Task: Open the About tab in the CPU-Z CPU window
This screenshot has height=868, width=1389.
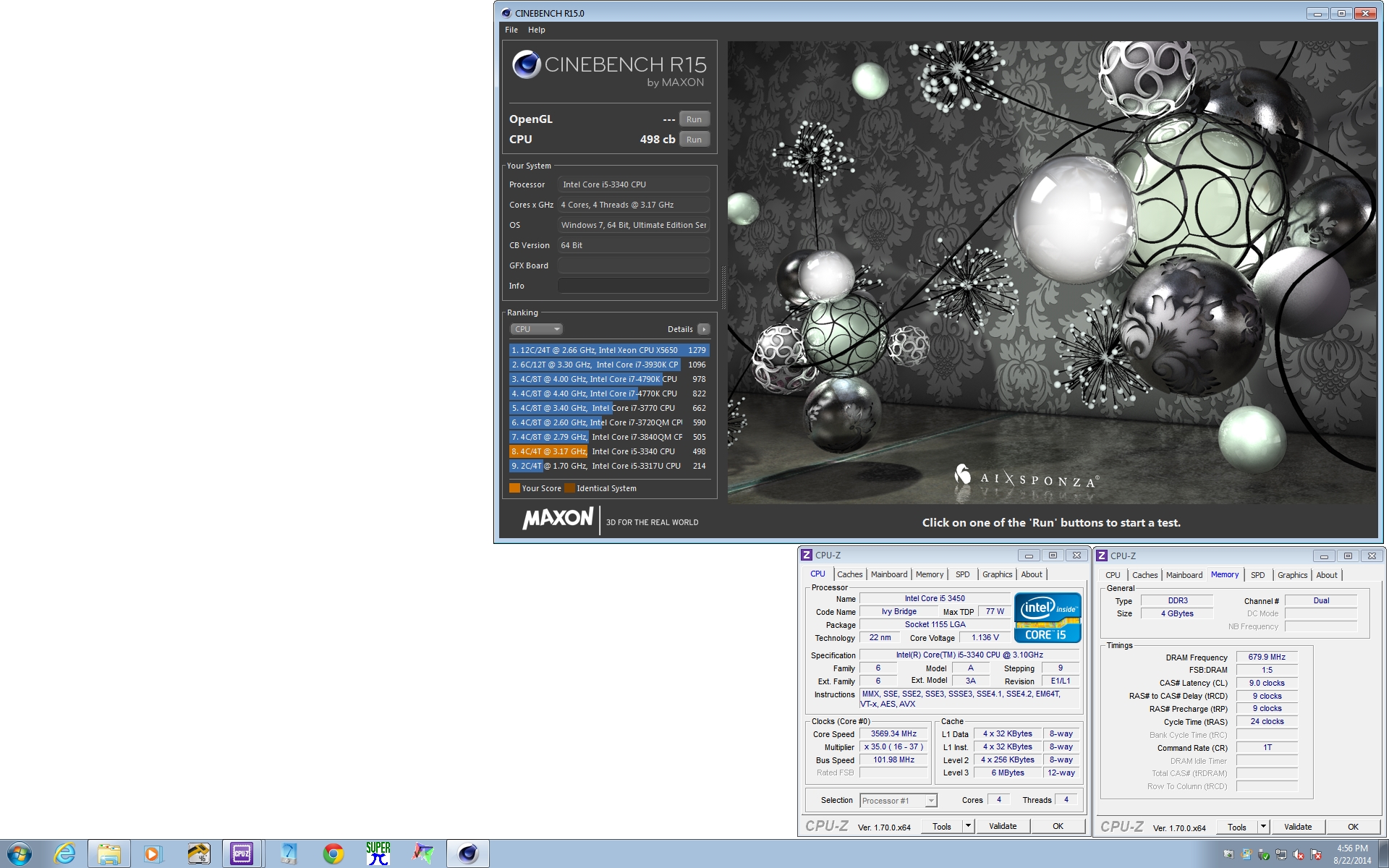Action: pyautogui.click(x=1032, y=574)
